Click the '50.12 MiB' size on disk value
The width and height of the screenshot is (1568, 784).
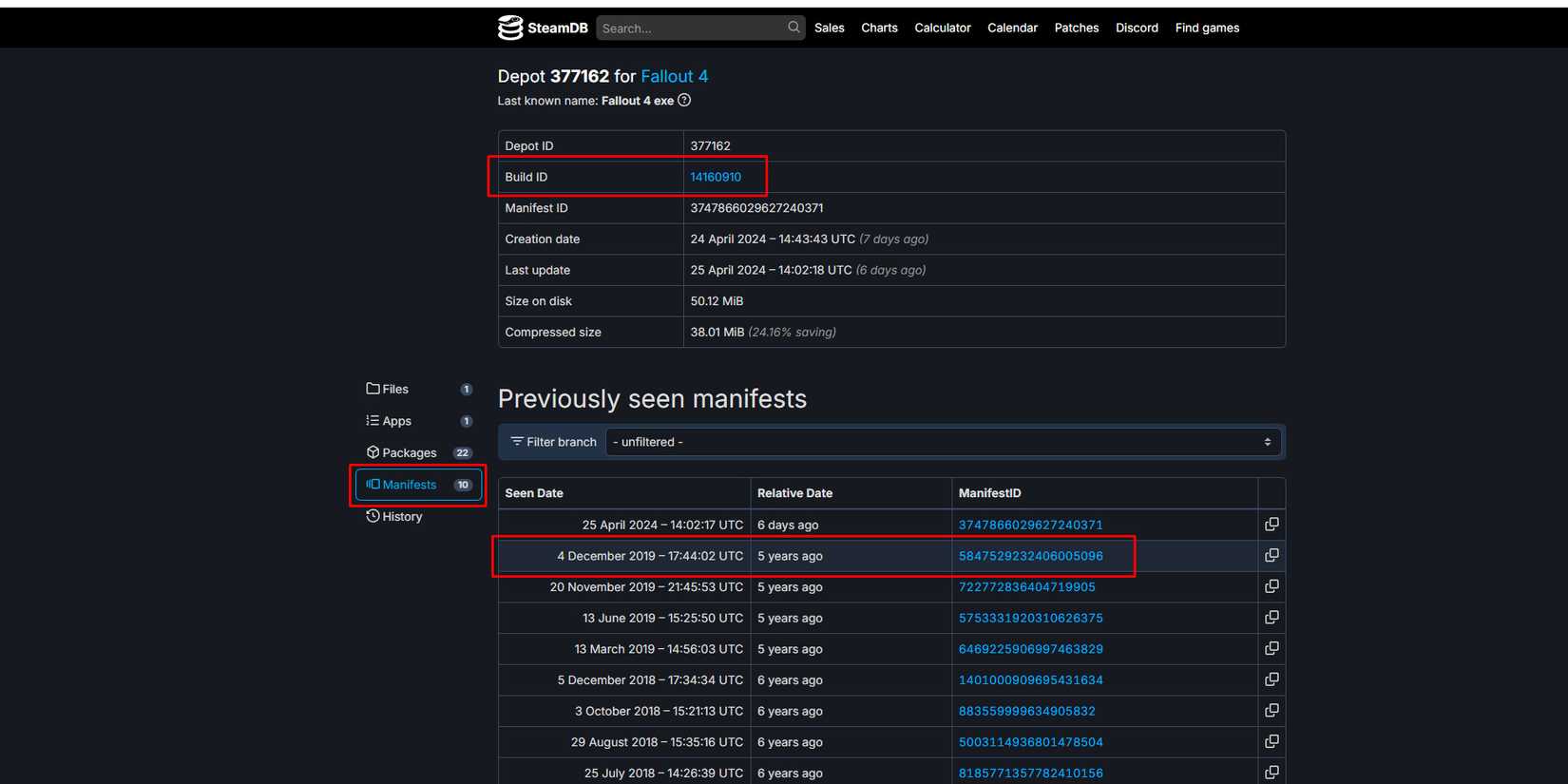click(x=717, y=301)
